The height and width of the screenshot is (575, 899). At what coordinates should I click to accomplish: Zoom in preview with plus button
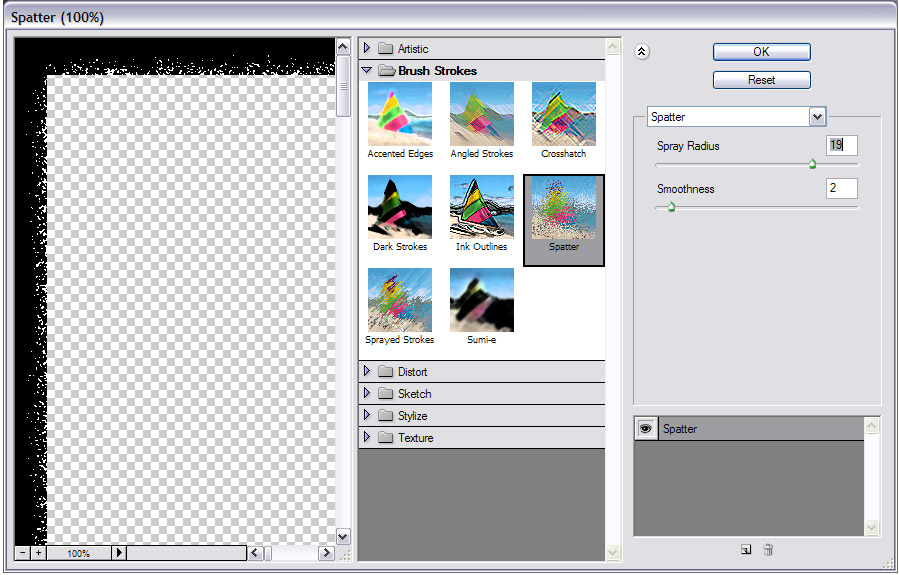(x=38, y=553)
